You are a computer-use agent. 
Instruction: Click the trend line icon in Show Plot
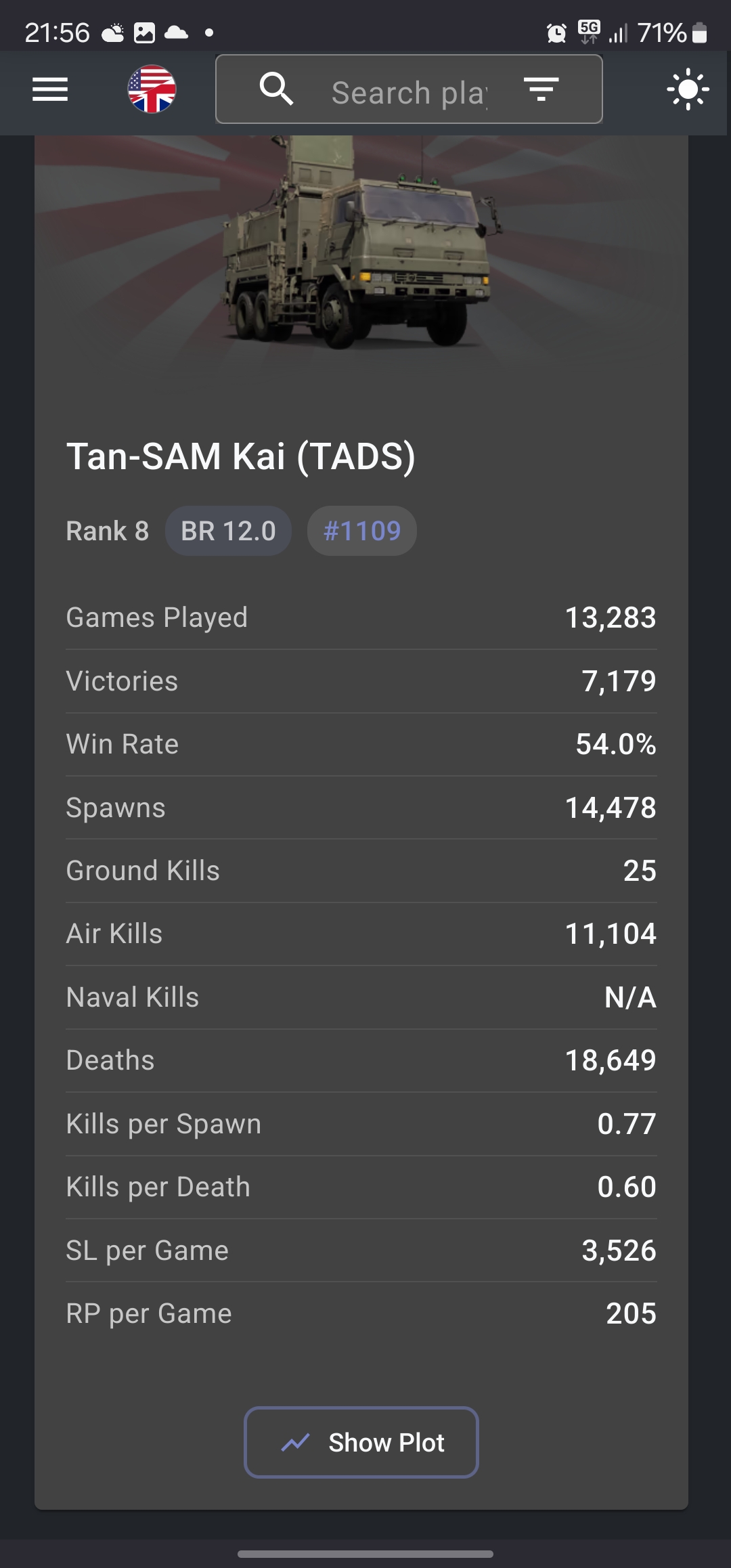[295, 1443]
